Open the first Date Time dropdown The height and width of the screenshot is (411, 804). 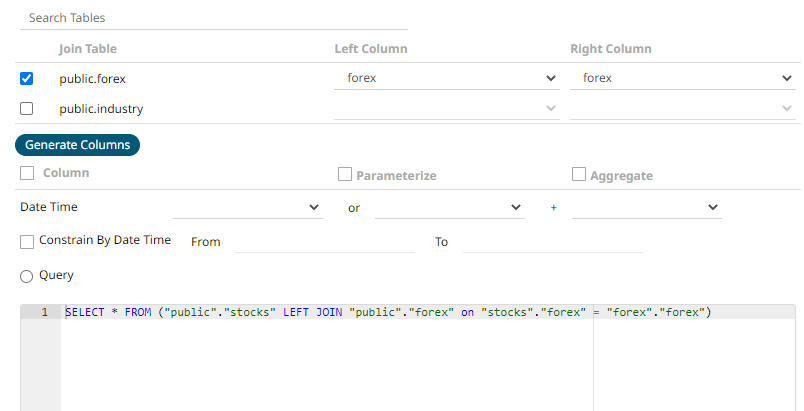point(246,207)
